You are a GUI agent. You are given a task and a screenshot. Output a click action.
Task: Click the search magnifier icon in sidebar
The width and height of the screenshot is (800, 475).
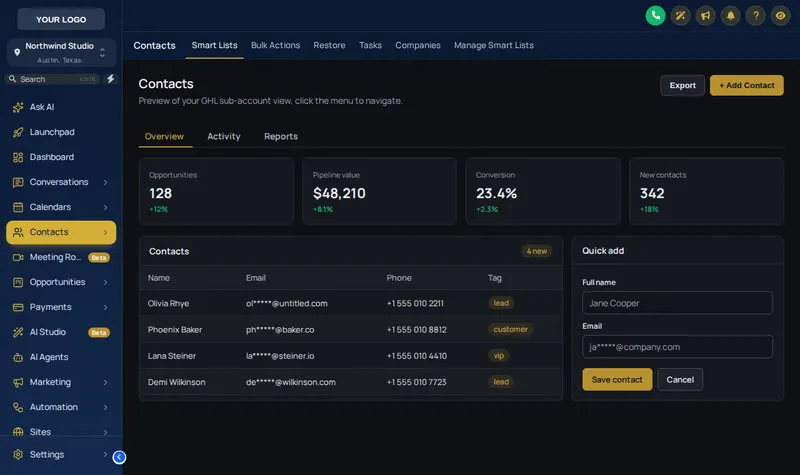pos(12,79)
